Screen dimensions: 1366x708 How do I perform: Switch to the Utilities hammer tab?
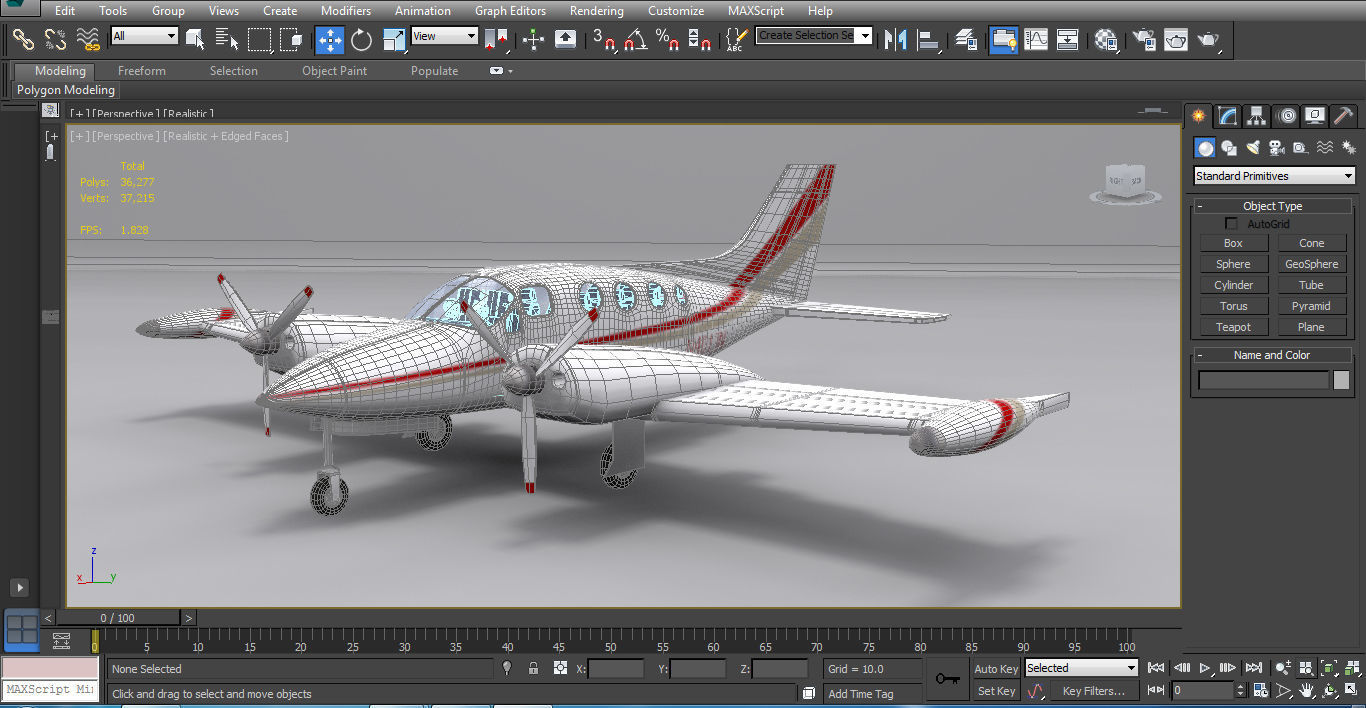[1344, 116]
